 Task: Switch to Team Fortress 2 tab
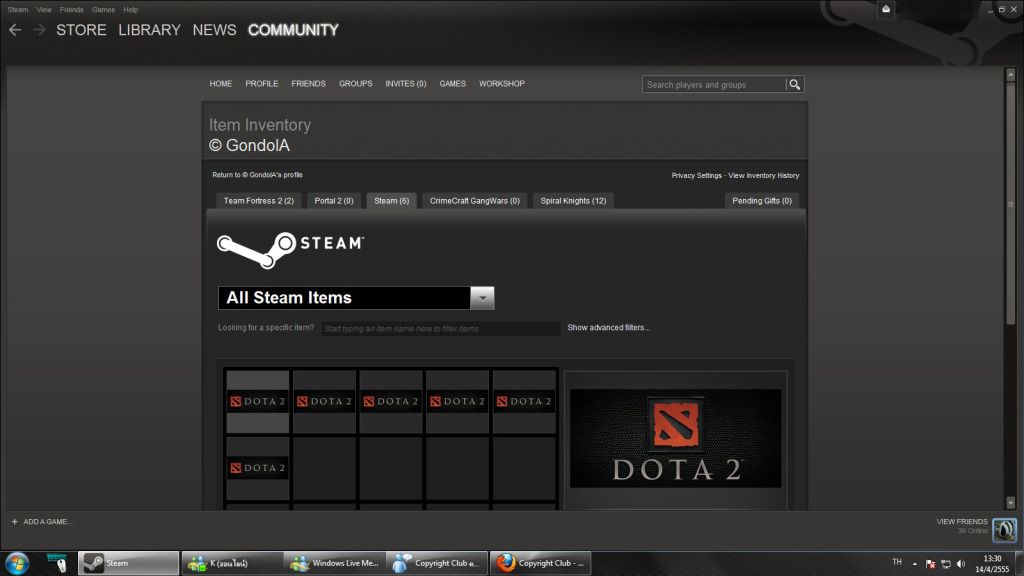[x=258, y=201]
